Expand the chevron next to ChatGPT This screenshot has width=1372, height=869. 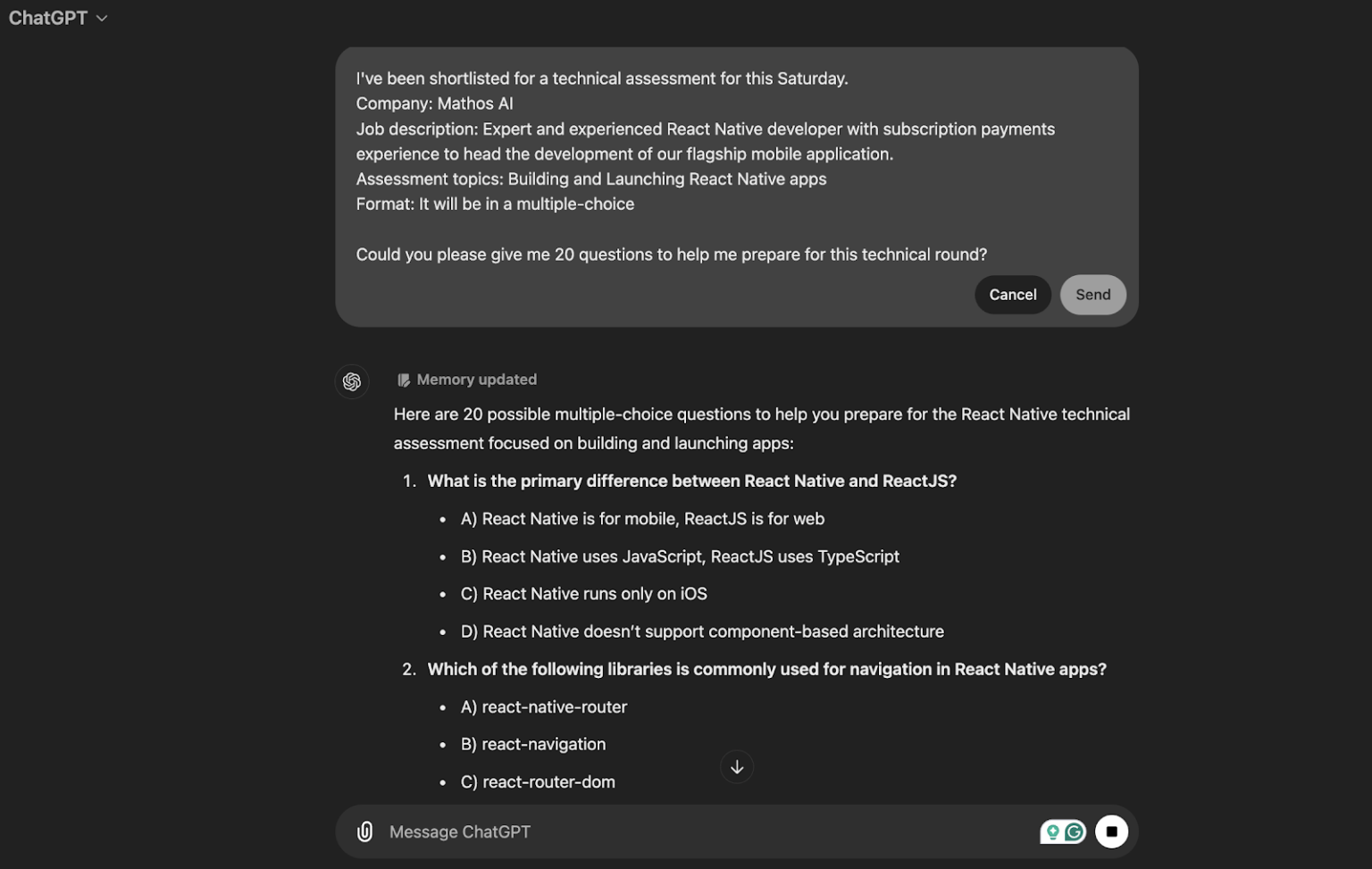101,18
